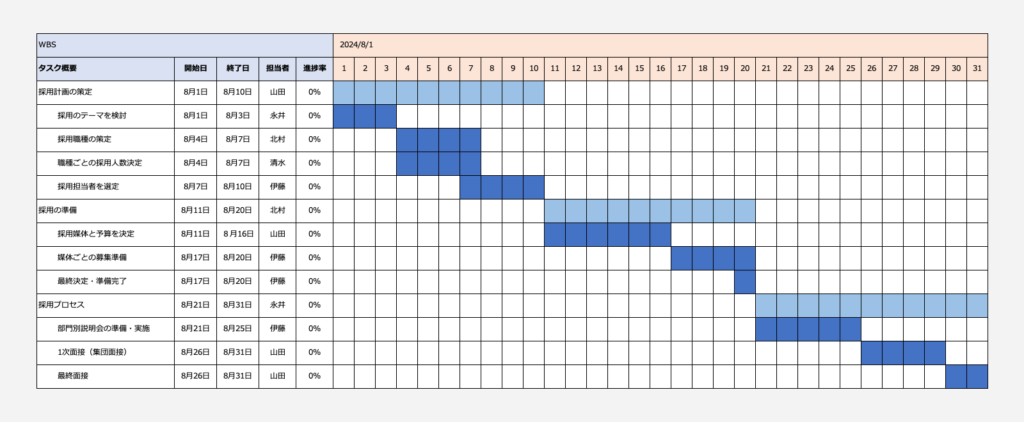Screen dimensions: 1024x422
Task: Click the 採用プロセス task row label
Action: pos(105,305)
